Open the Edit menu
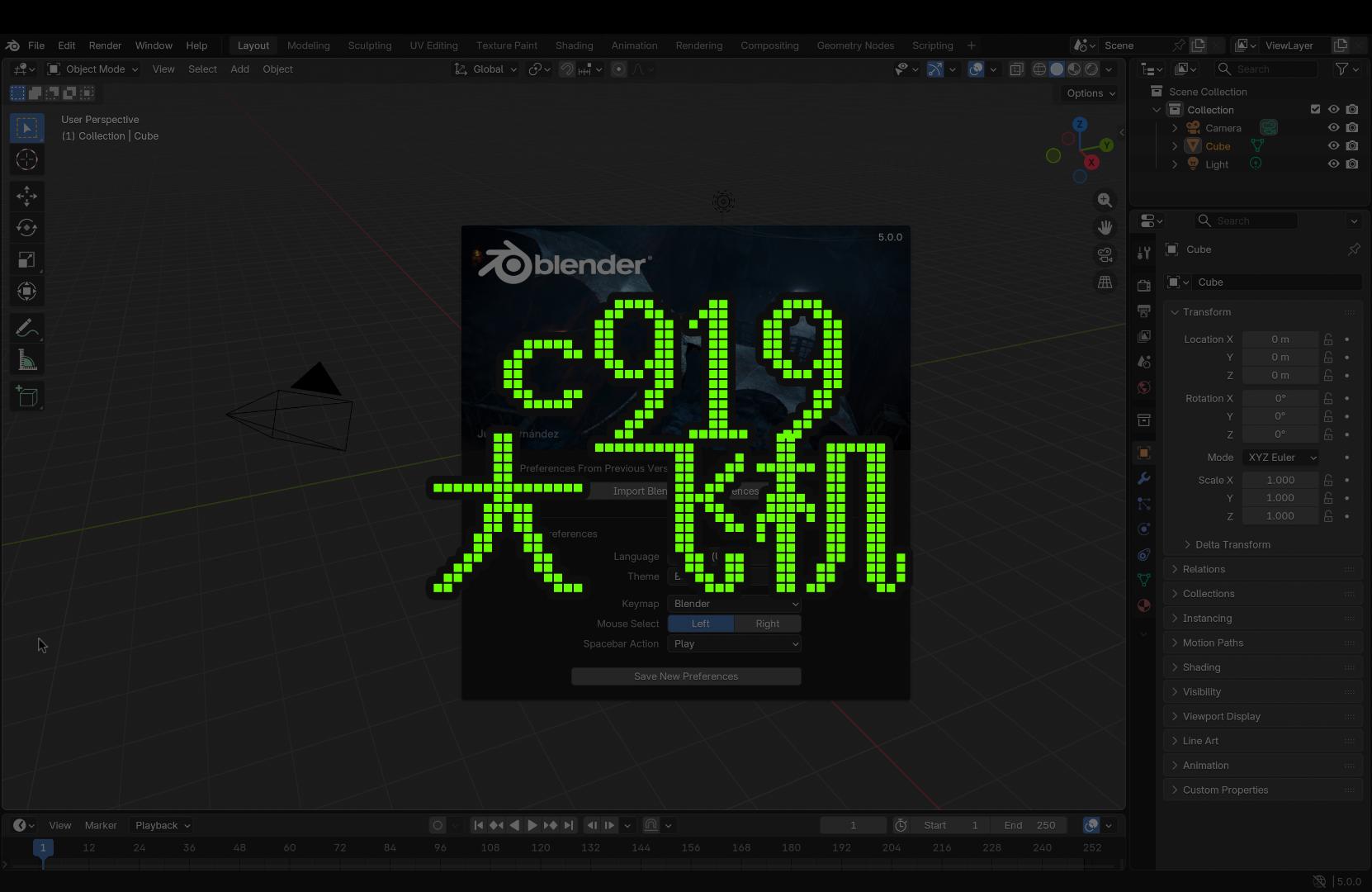This screenshot has height=892, width=1372. click(67, 45)
